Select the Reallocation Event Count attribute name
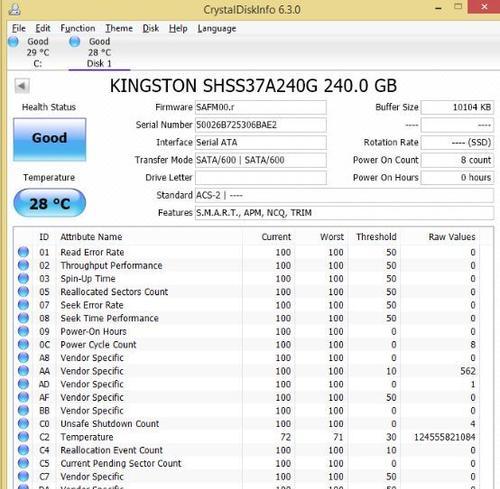 pyautogui.click(x=112, y=450)
